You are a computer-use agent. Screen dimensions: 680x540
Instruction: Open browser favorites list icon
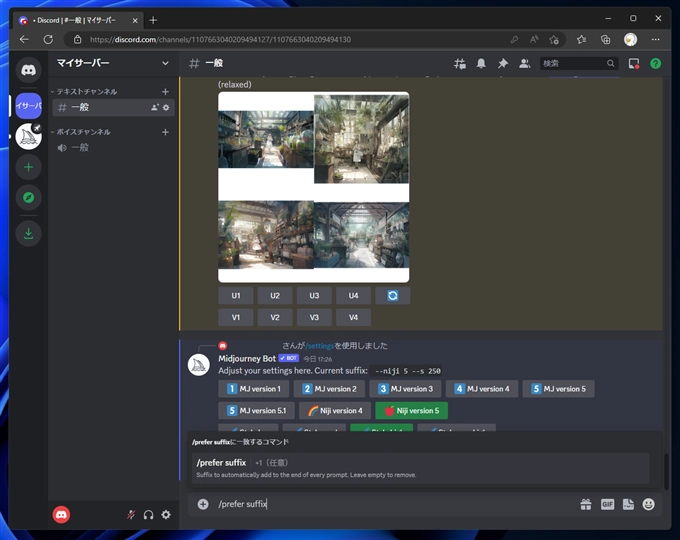click(x=581, y=39)
